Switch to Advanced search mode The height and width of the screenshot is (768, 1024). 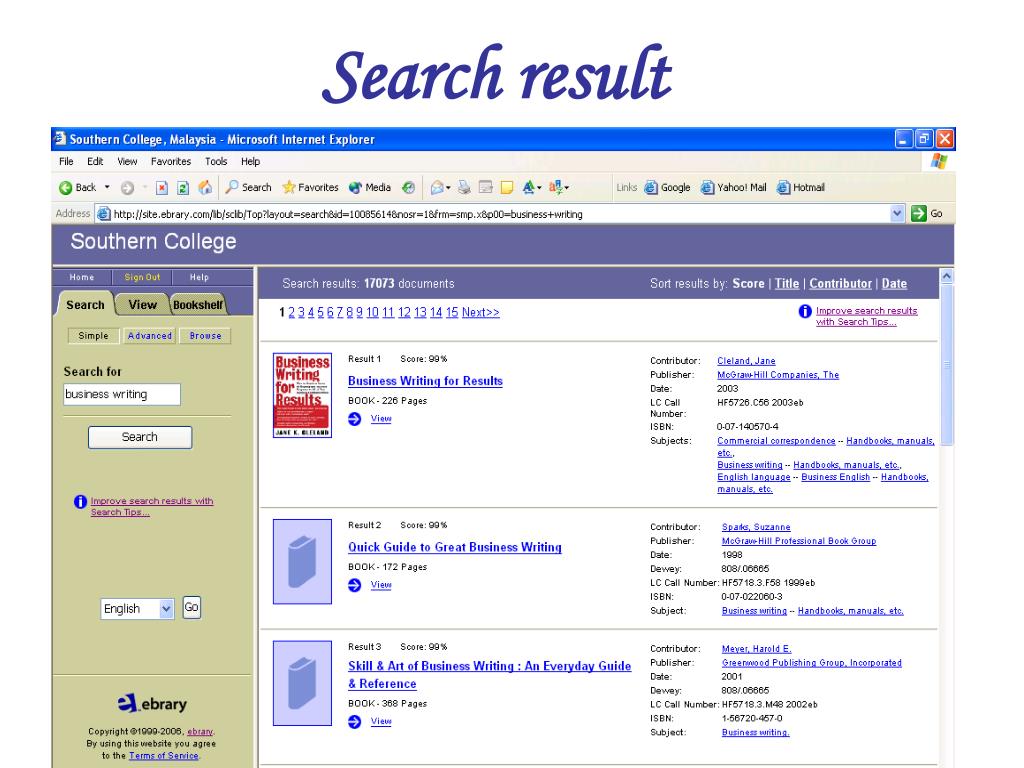coord(150,336)
